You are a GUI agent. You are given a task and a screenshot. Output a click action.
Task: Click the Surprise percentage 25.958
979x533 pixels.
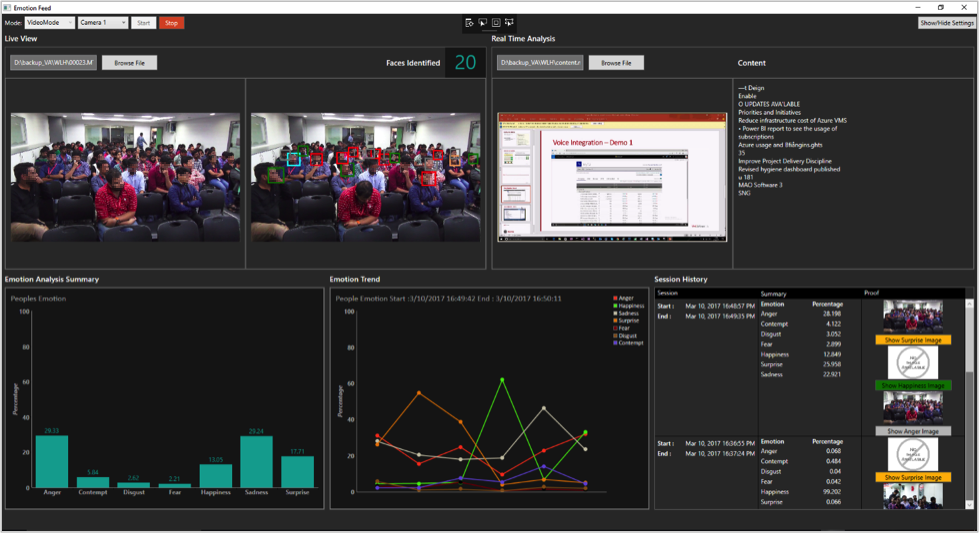click(832, 364)
